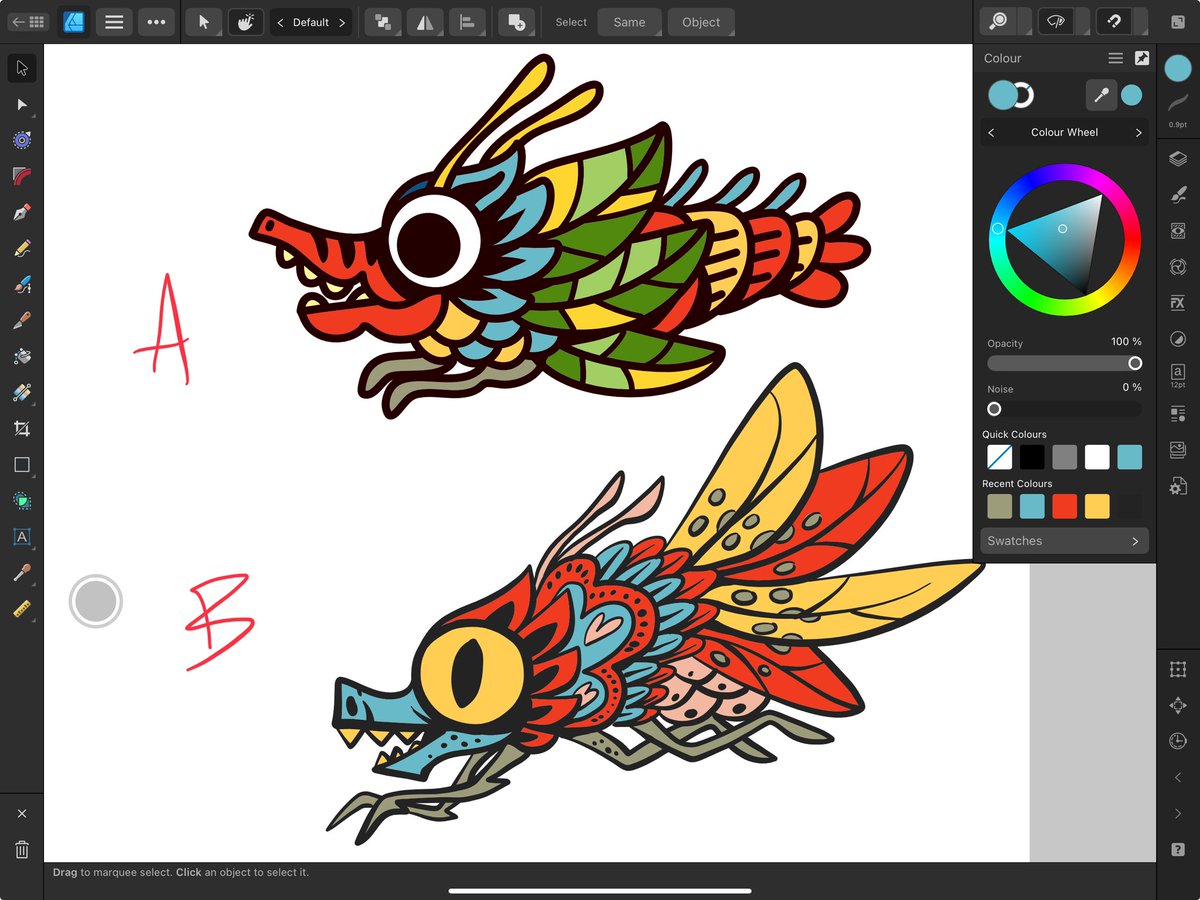Select the arrow cursor mode in top toolbar
This screenshot has width=1200, height=900.
tap(204, 21)
